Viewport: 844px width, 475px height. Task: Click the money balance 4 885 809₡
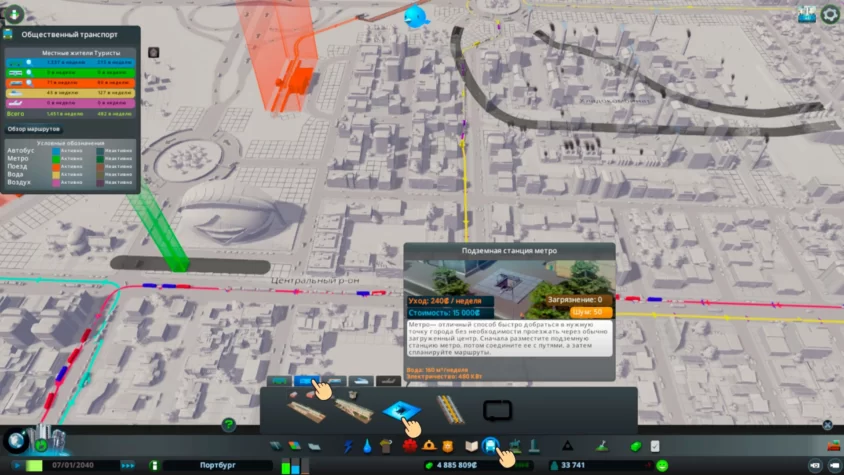(x=456, y=465)
